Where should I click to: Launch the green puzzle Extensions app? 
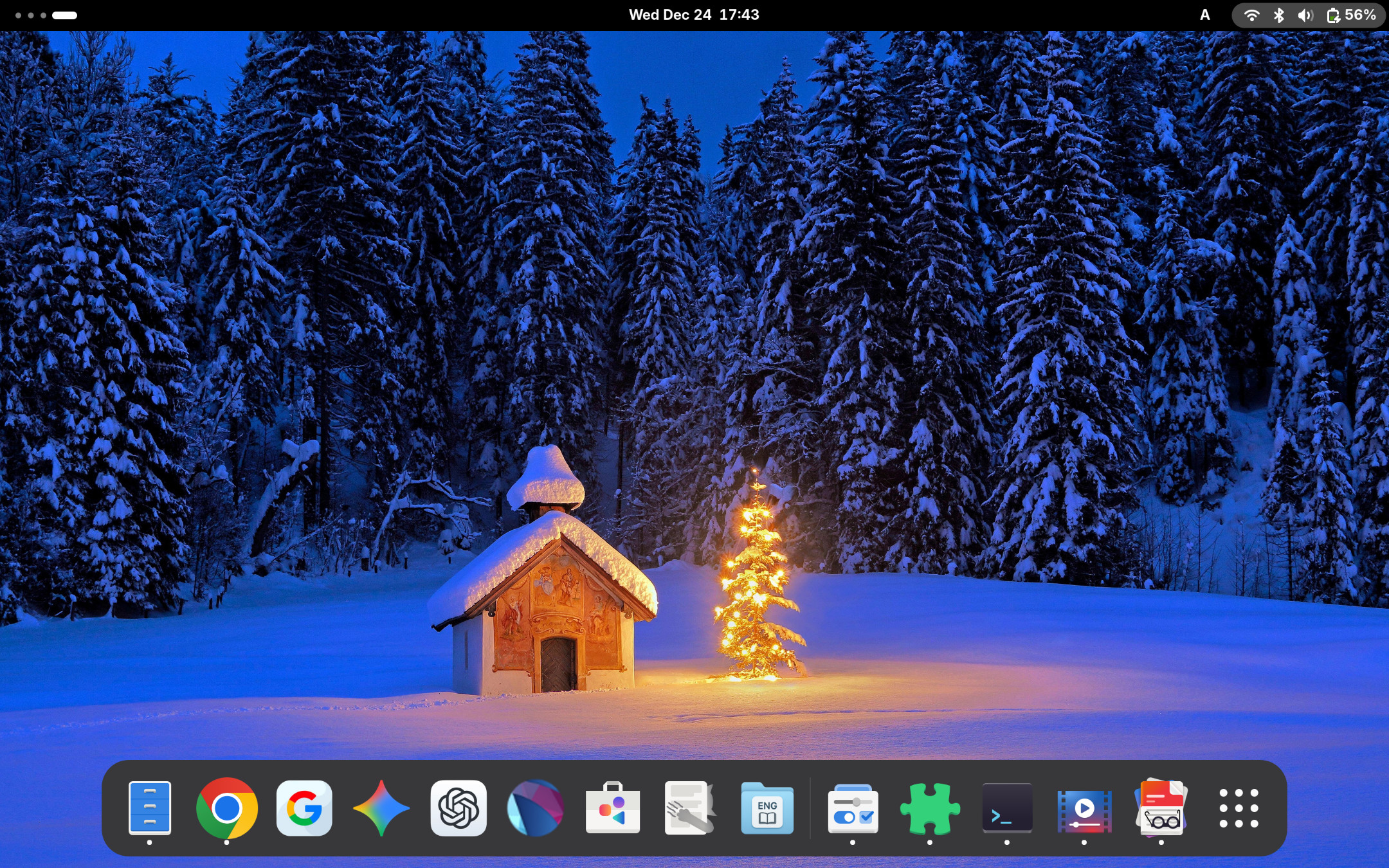pyautogui.click(x=930, y=808)
